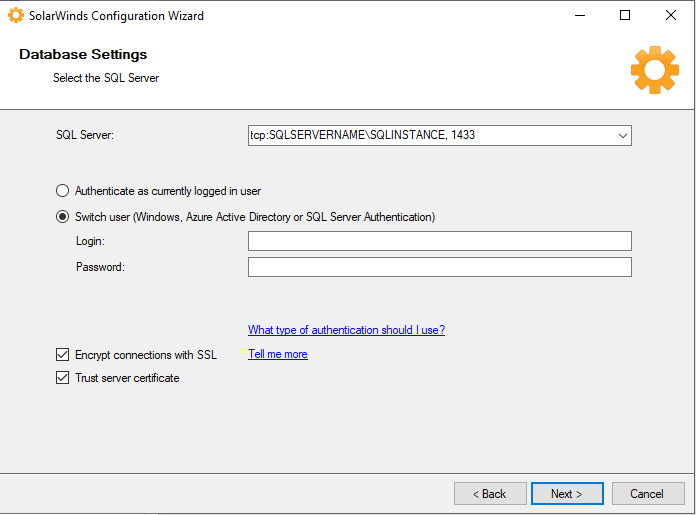The image size is (696, 515).
Task: Click the SQL Server field label
Action: pos(85,135)
